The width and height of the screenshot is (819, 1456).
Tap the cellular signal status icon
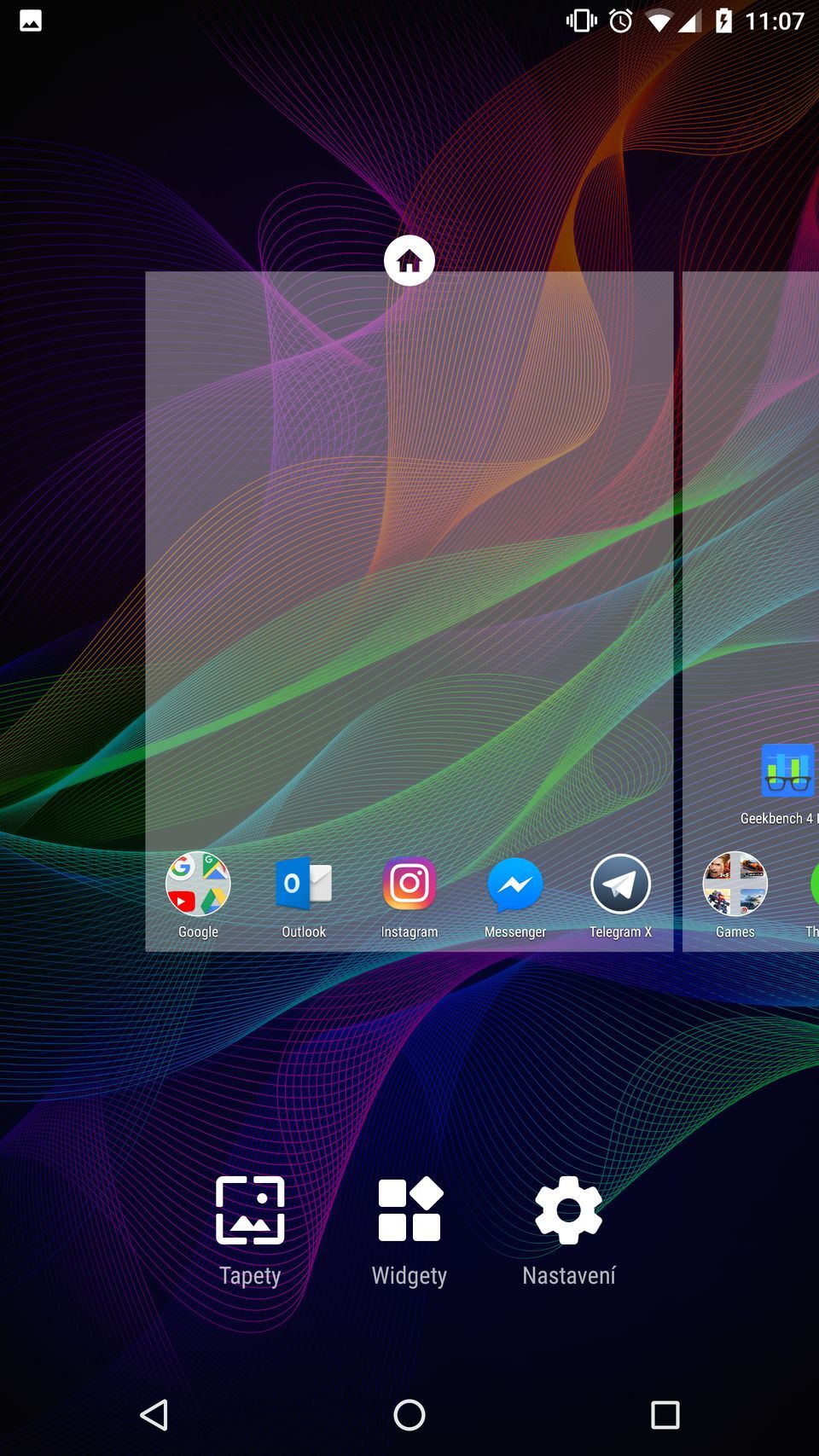[x=689, y=21]
